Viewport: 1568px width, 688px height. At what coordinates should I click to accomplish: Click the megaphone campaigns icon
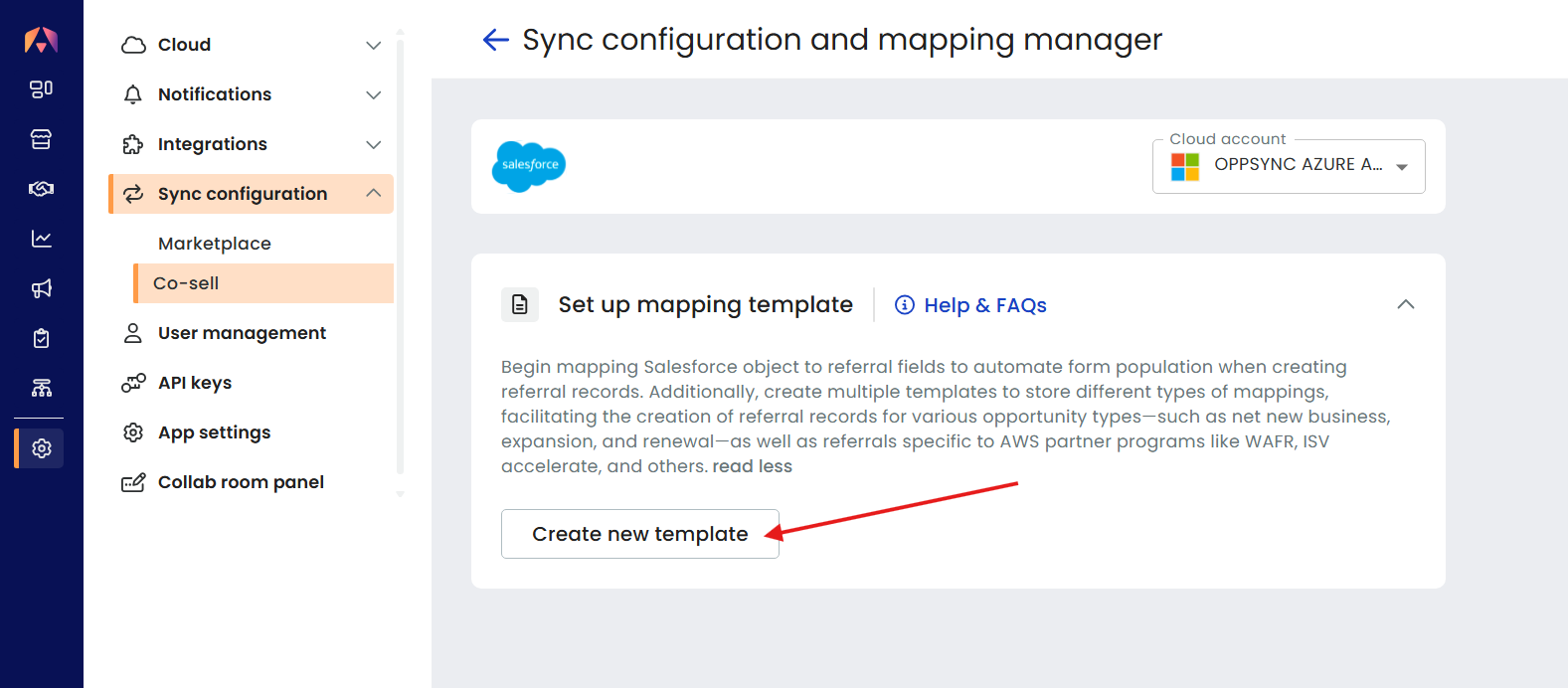click(41, 288)
